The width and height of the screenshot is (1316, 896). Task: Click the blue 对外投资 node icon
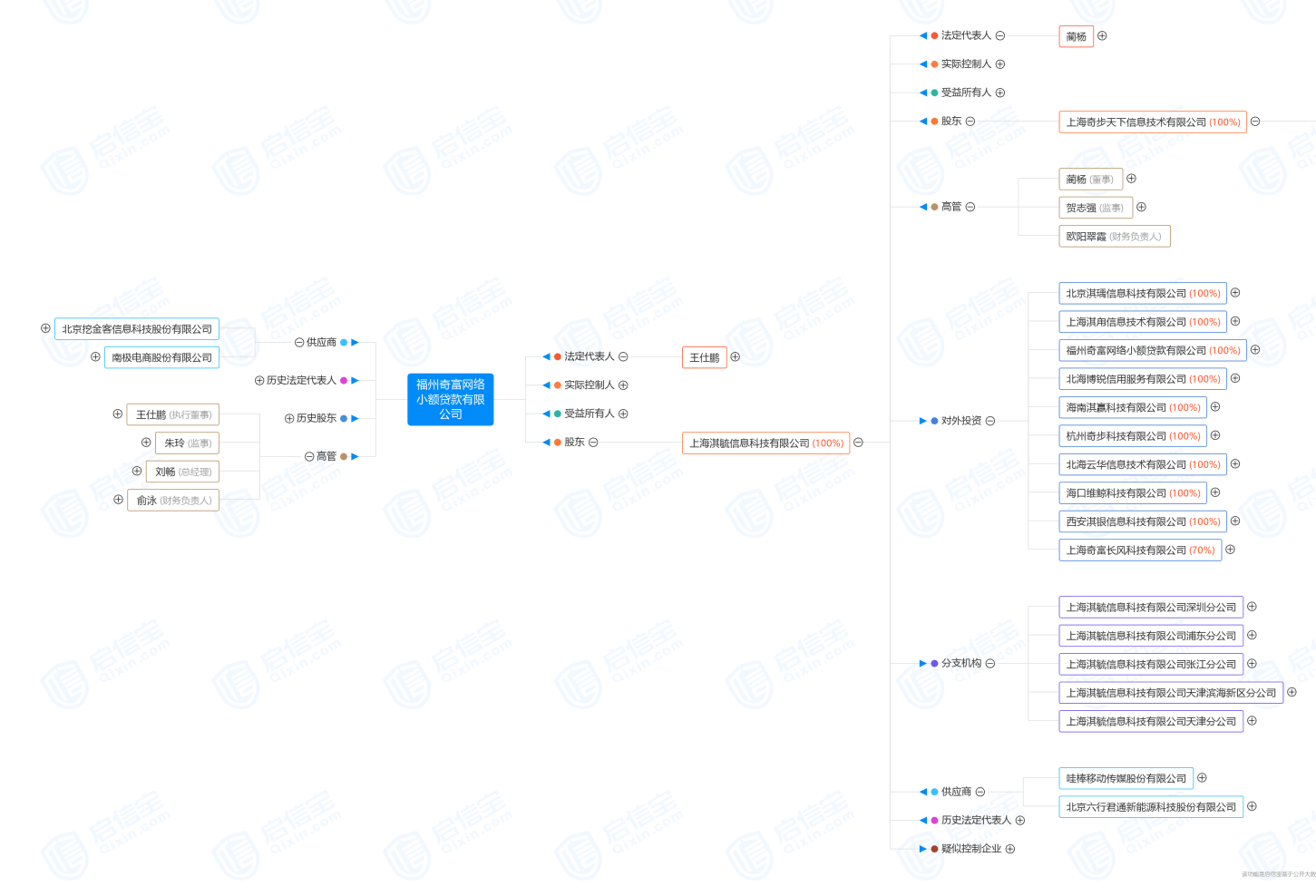coord(934,420)
